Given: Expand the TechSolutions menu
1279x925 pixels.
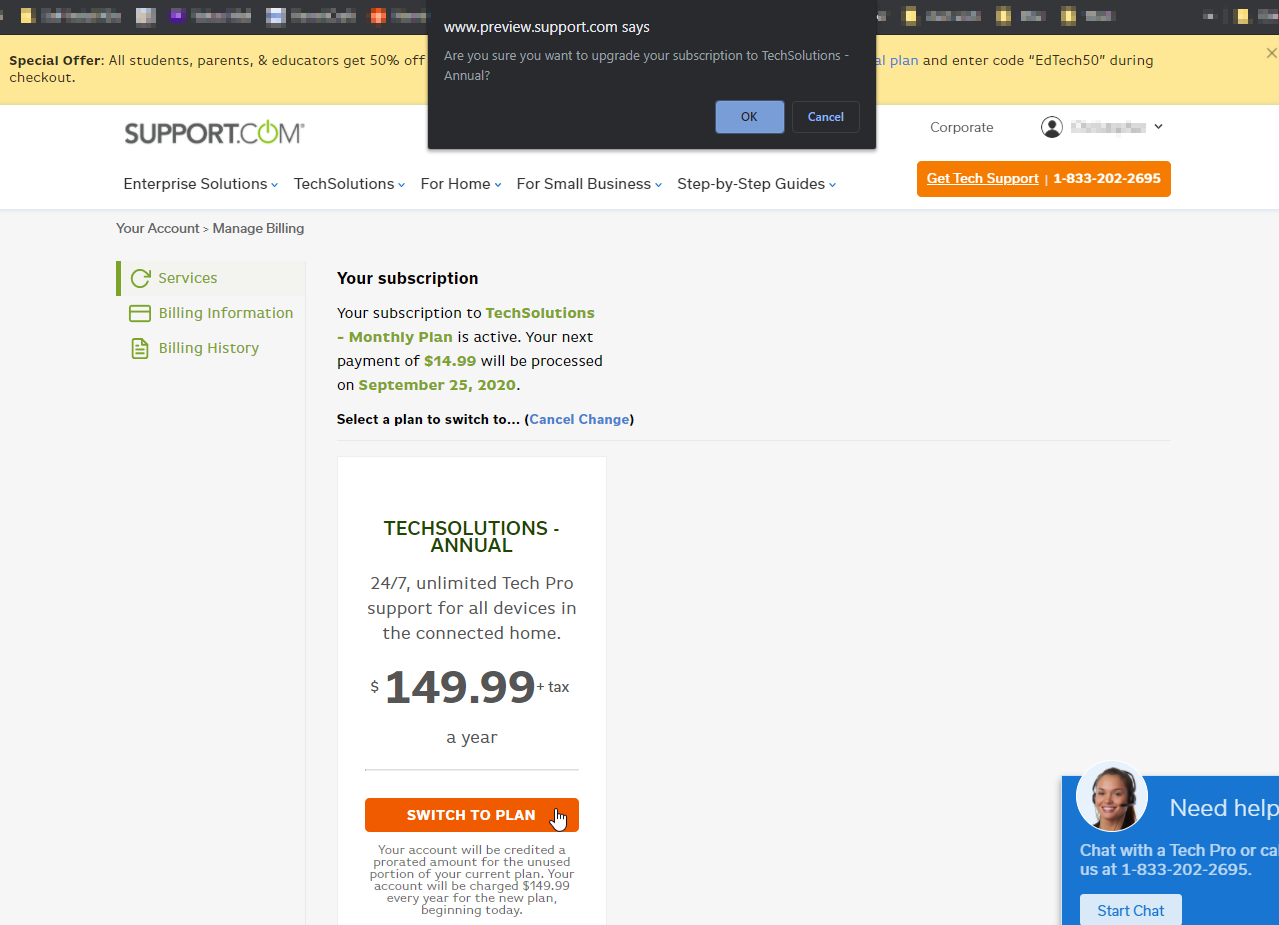Looking at the screenshot, I should (x=349, y=184).
